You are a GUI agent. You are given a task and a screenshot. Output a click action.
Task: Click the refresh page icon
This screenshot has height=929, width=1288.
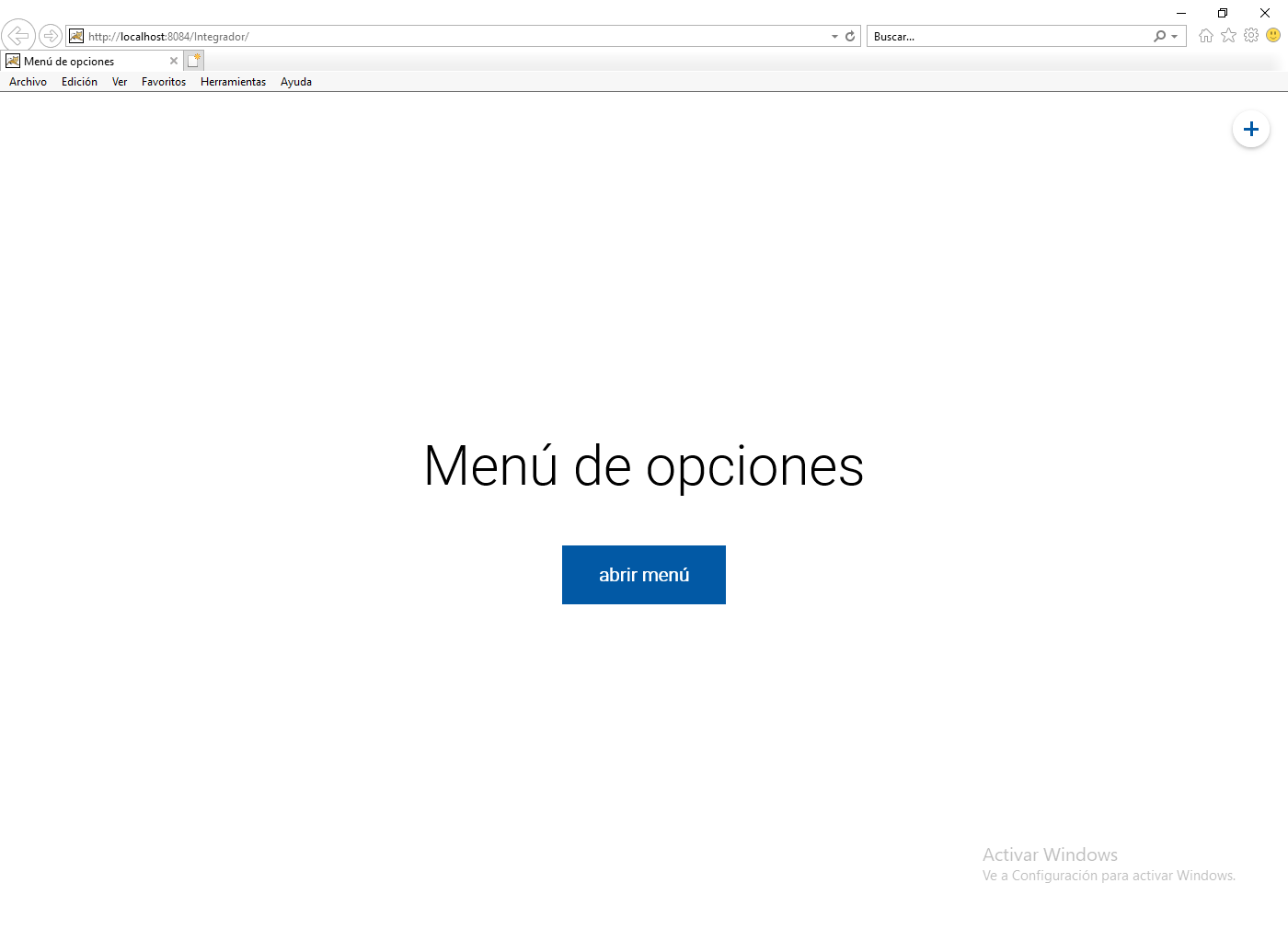[850, 37]
